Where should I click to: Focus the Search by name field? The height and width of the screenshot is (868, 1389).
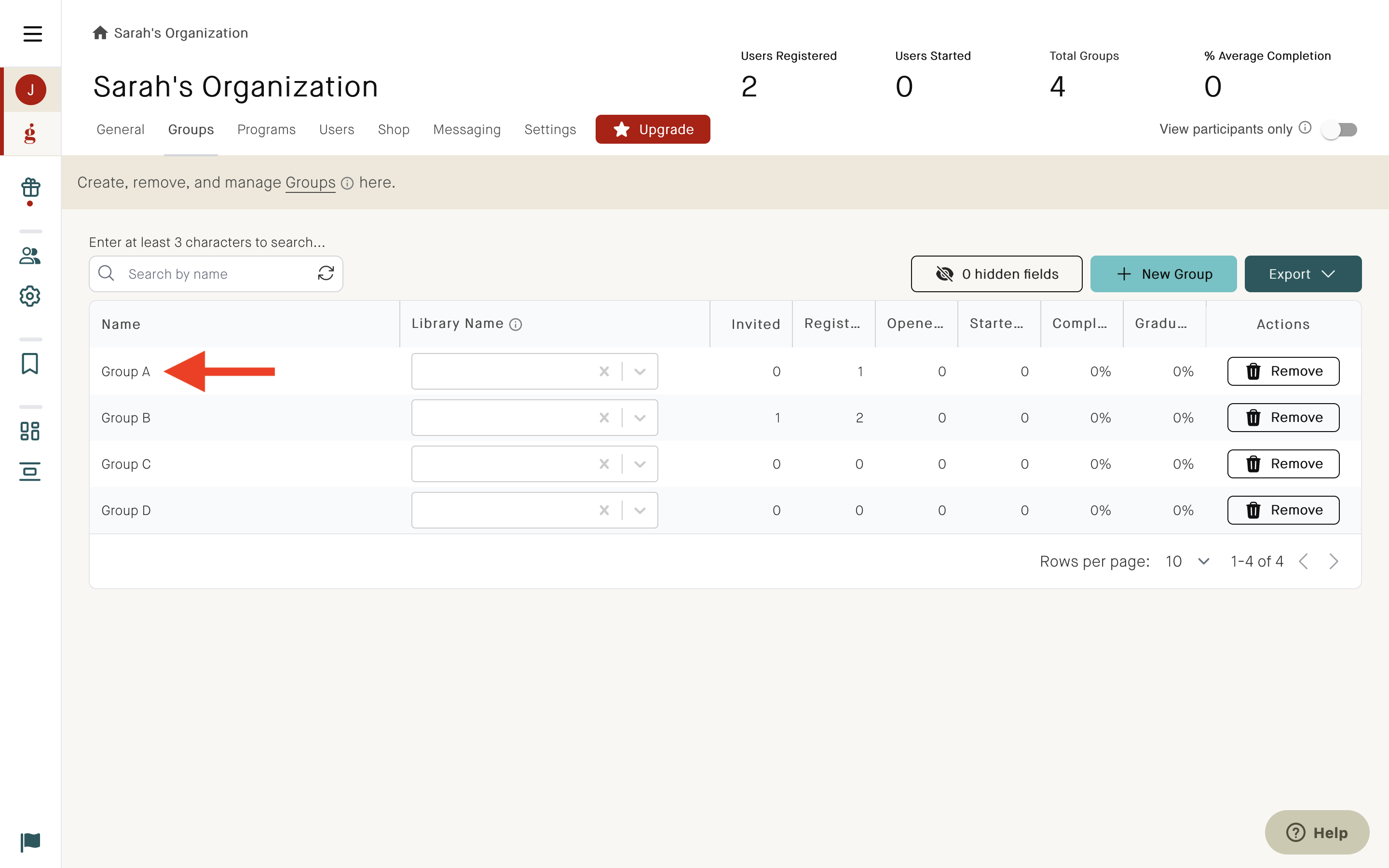(x=216, y=274)
